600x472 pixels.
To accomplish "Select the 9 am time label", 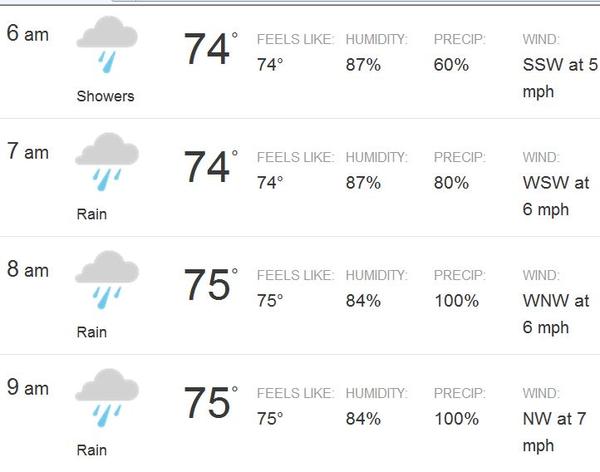I will click(28, 387).
